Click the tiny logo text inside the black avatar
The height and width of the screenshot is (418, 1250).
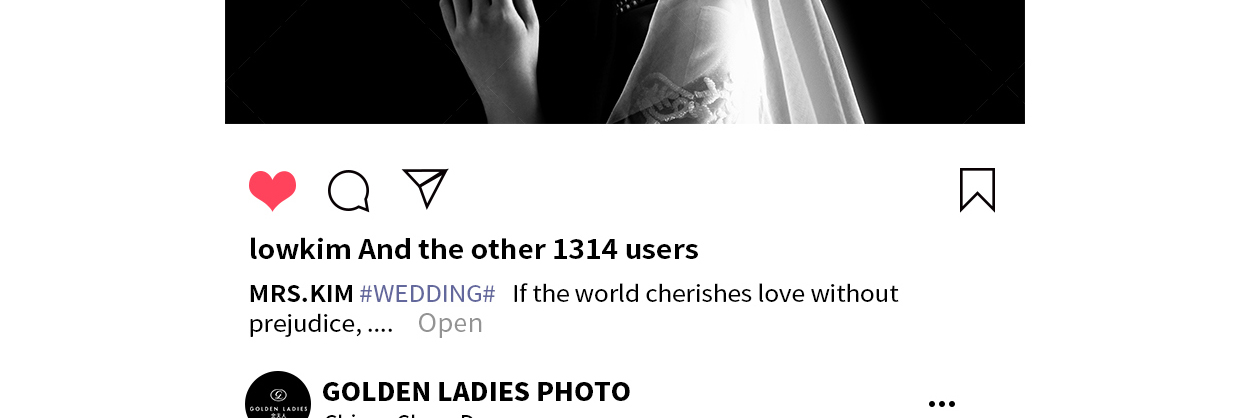click(x=278, y=408)
